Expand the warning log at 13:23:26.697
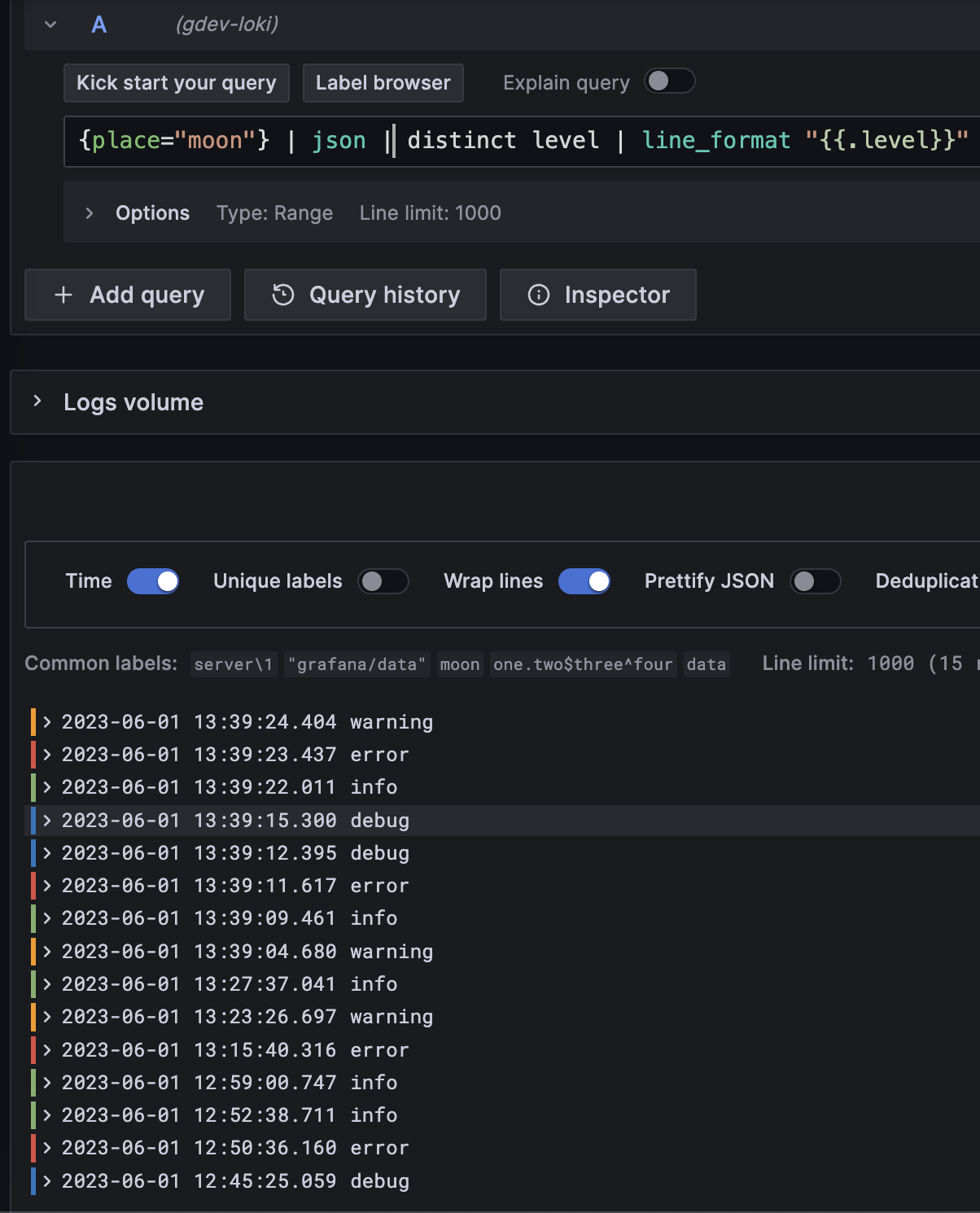980x1213 pixels. (x=46, y=1017)
